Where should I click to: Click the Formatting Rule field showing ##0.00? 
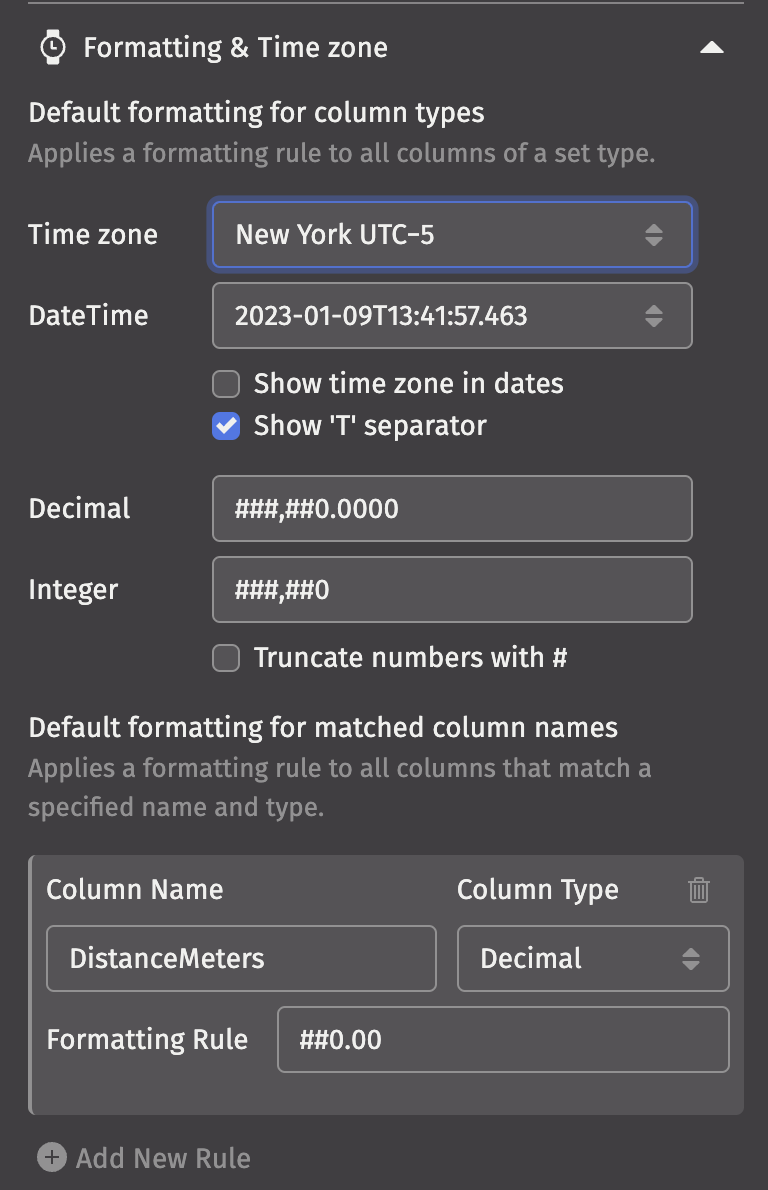pyautogui.click(x=502, y=1040)
